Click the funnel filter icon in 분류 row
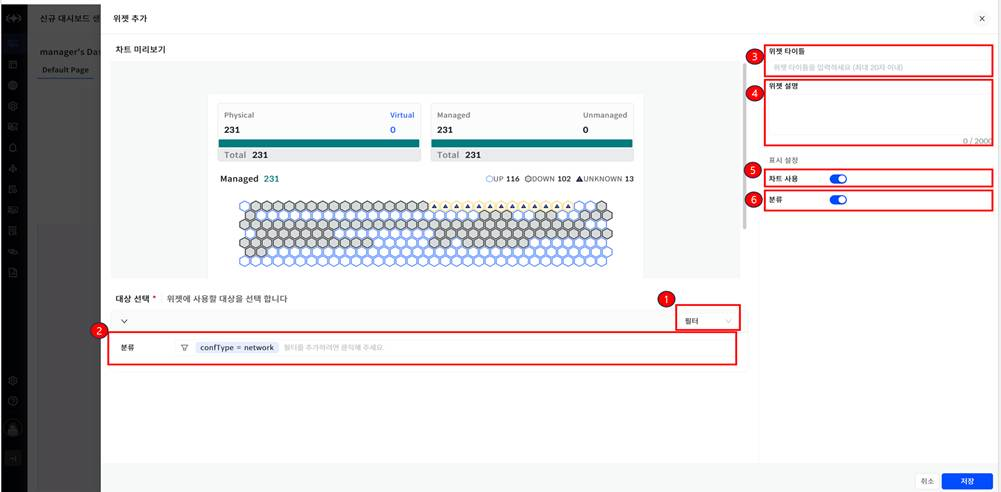 click(x=184, y=348)
